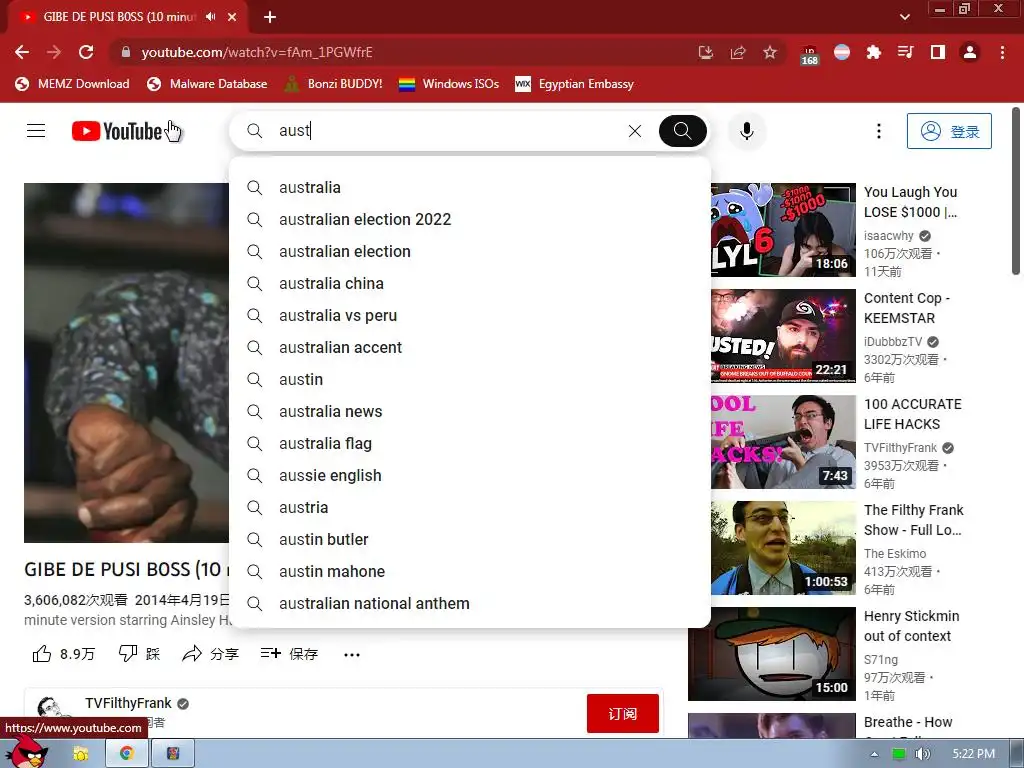
Task: Open a new browser tab
Action: [270, 17]
